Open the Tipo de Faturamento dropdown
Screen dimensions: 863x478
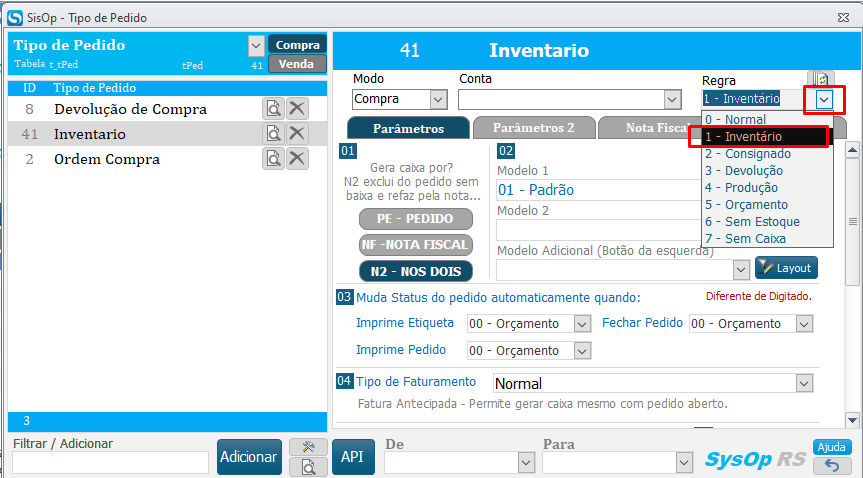pos(803,383)
